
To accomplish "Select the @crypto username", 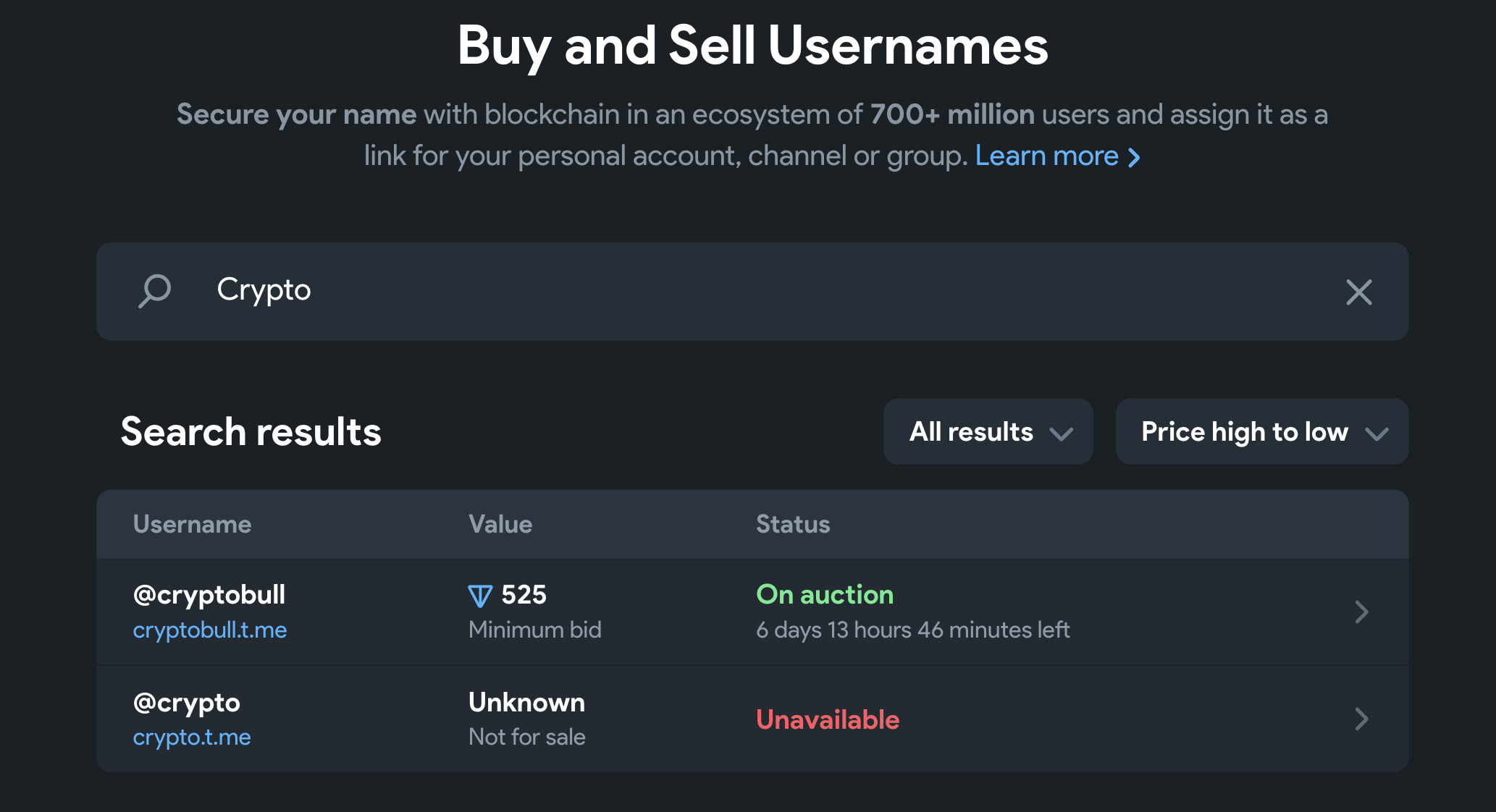I will coord(187,703).
